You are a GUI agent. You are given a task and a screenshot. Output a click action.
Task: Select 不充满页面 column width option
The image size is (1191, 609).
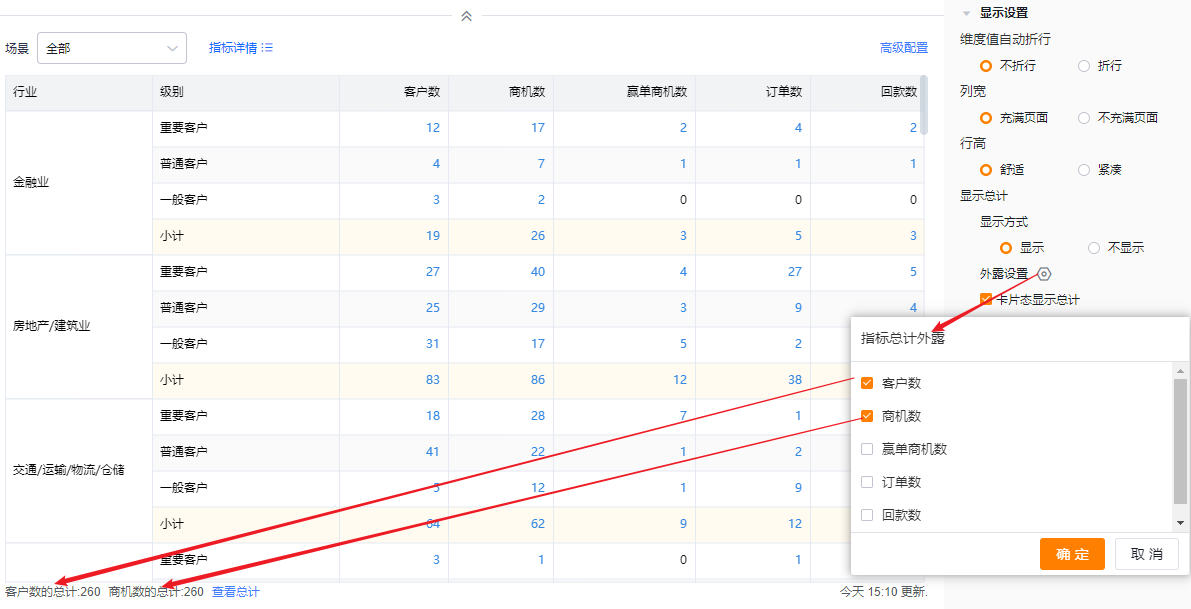1084,118
